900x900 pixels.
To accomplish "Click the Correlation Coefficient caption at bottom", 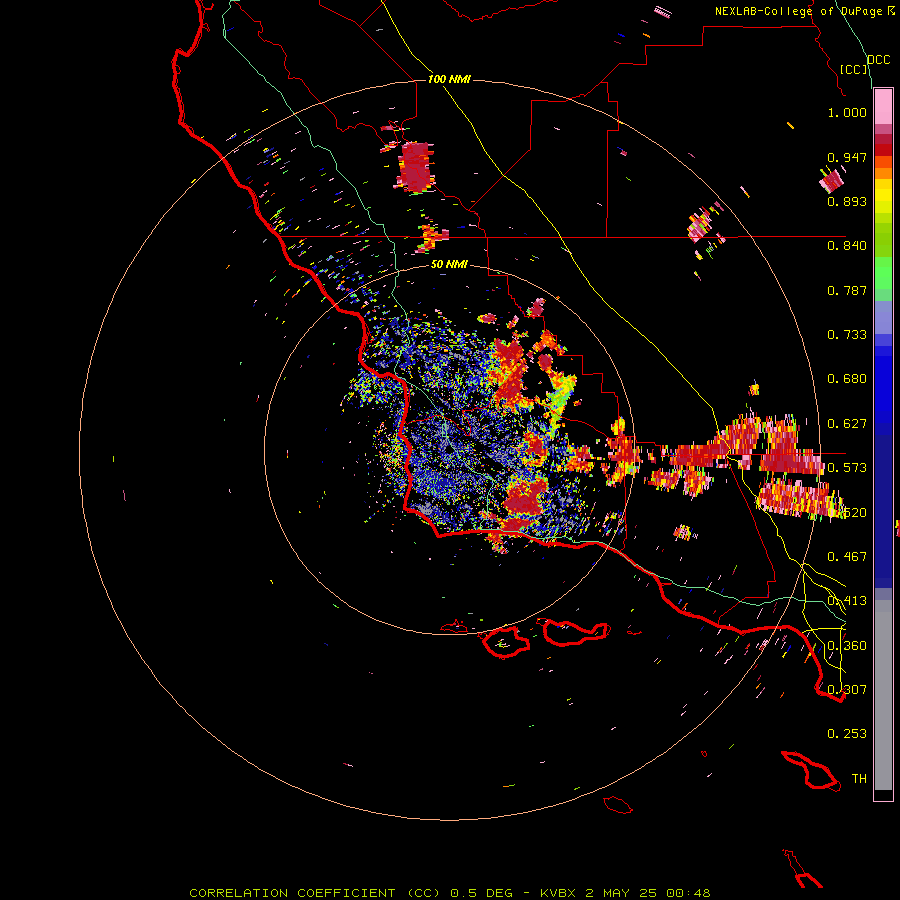I will (x=449, y=893).
